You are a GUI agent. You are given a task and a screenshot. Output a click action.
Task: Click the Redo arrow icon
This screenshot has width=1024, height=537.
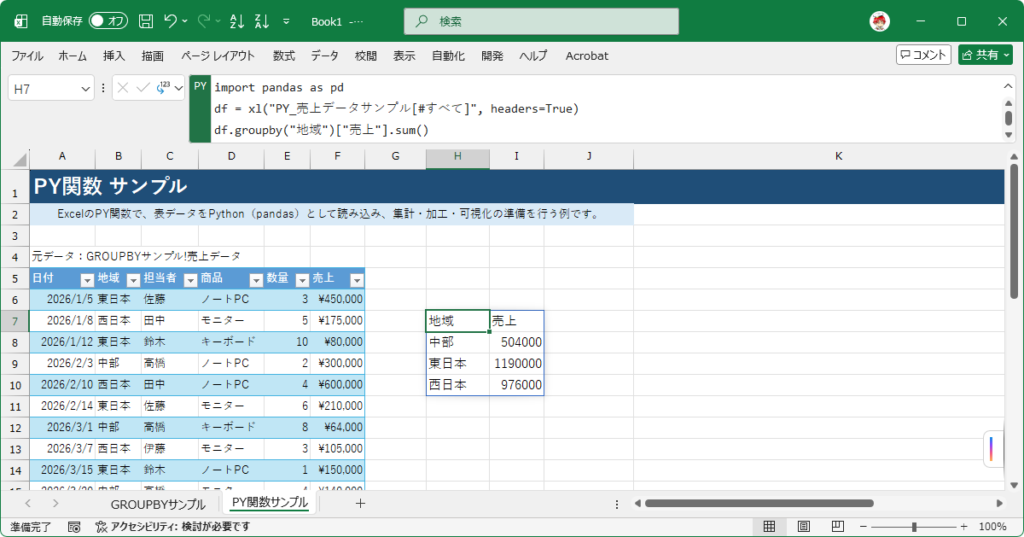point(204,21)
